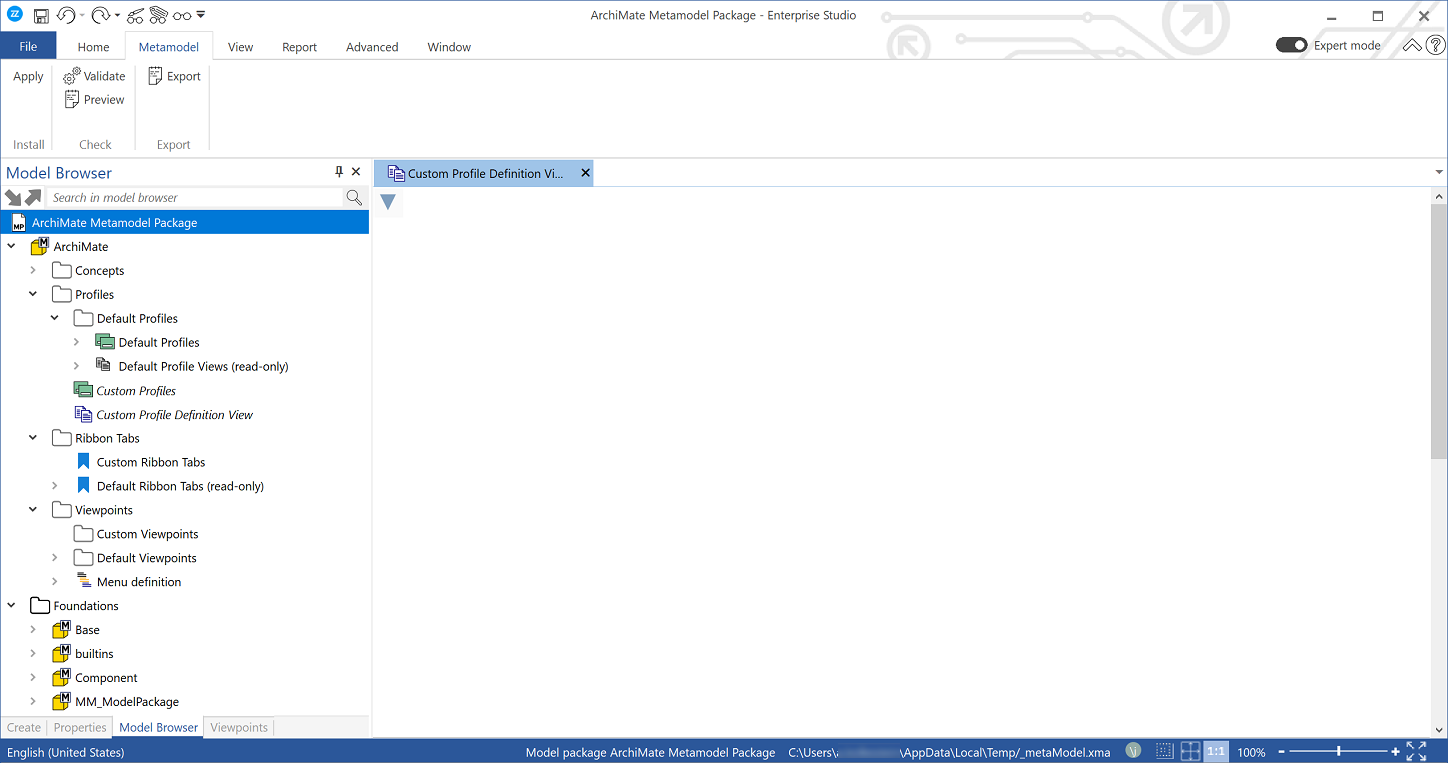Expand the Base foundation package
The height and width of the screenshot is (763, 1448).
click(33, 629)
